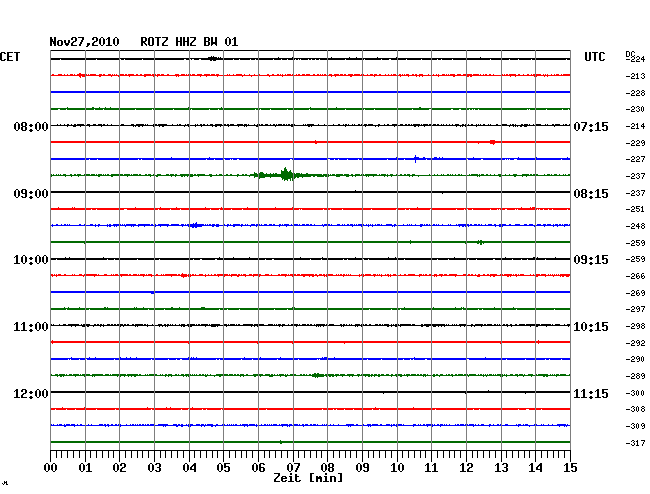The width and height of the screenshot is (650, 494).
Task: Click the 00 minute axis label
Action: (51, 468)
